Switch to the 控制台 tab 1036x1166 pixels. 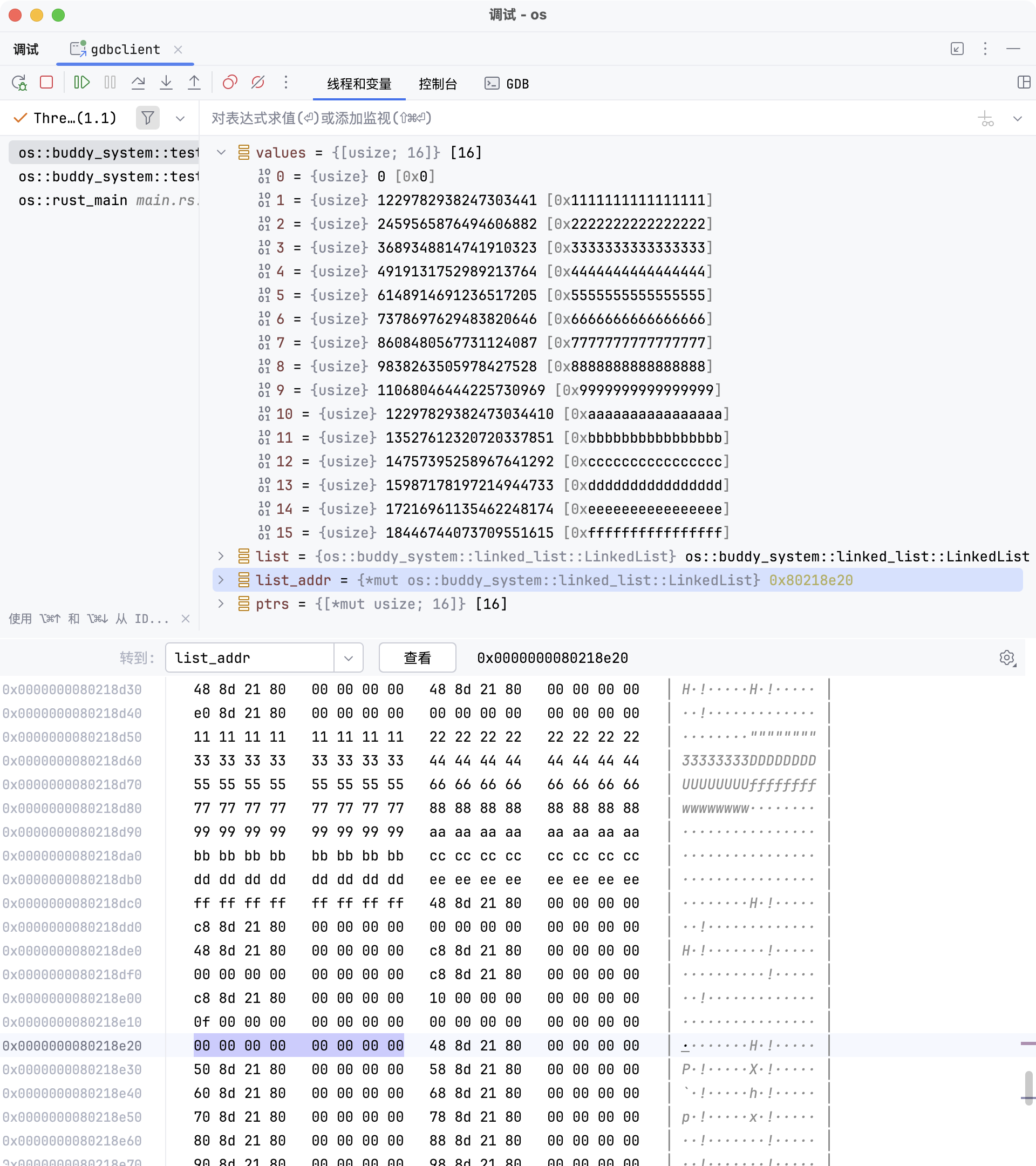point(437,84)
